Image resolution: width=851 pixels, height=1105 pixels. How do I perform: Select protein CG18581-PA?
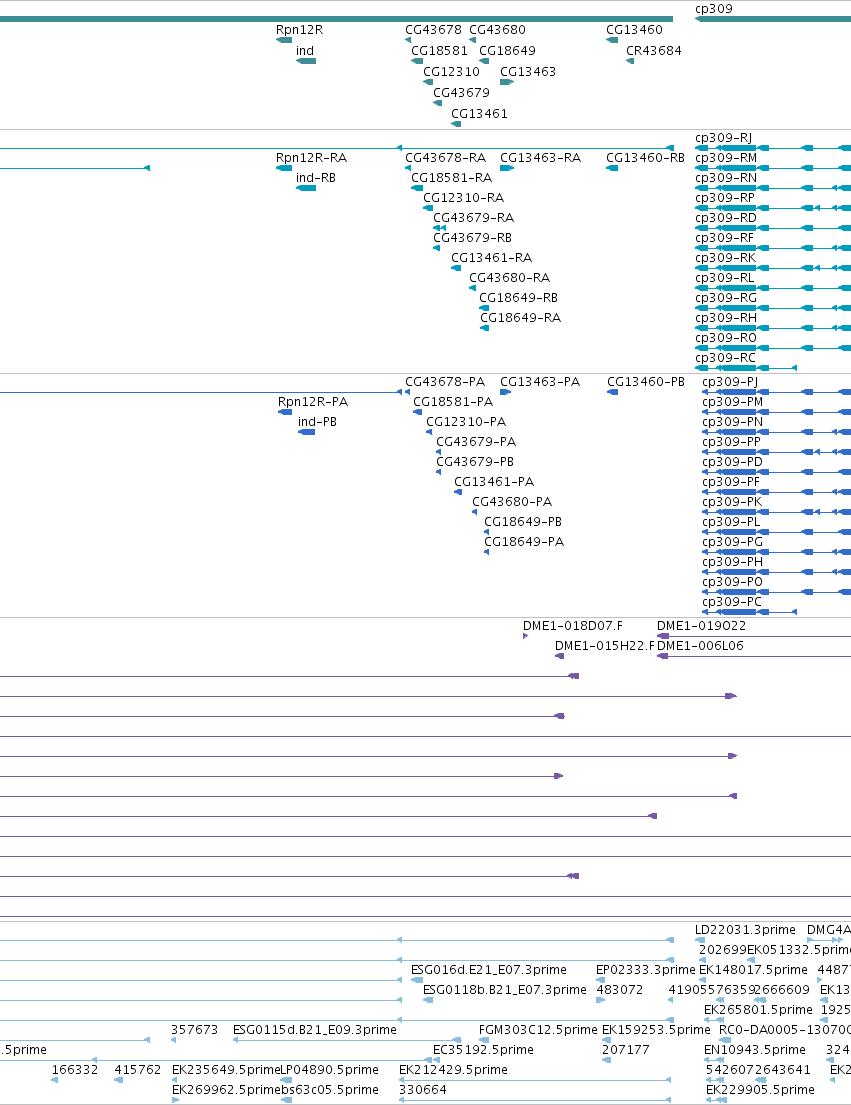tap(453, 402)
